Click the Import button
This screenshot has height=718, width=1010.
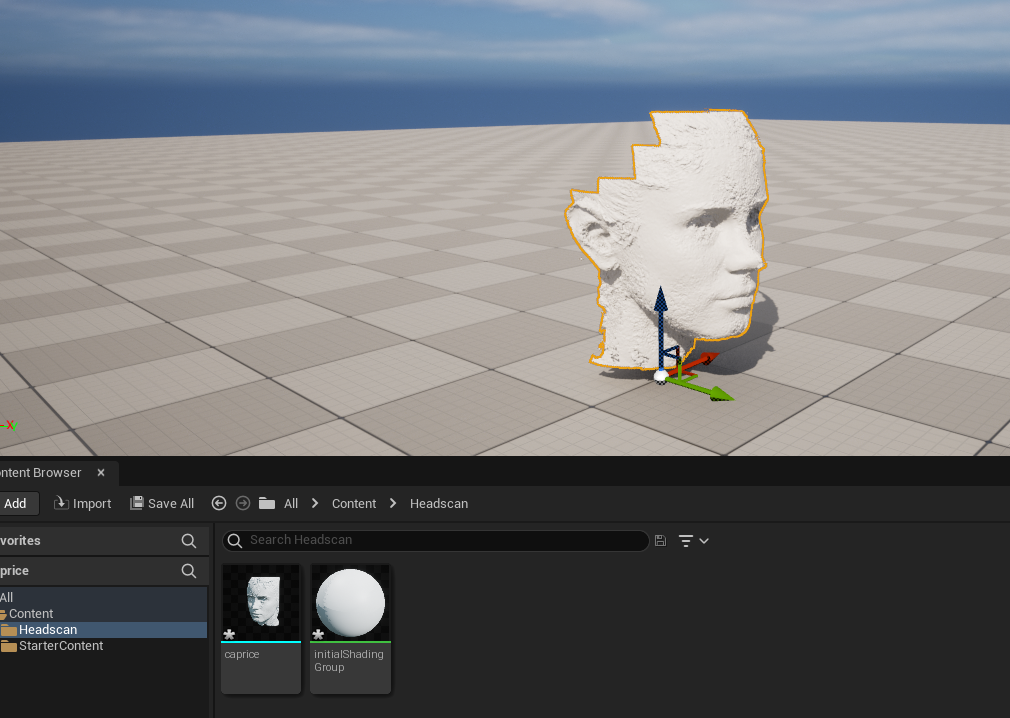(82, 503)
